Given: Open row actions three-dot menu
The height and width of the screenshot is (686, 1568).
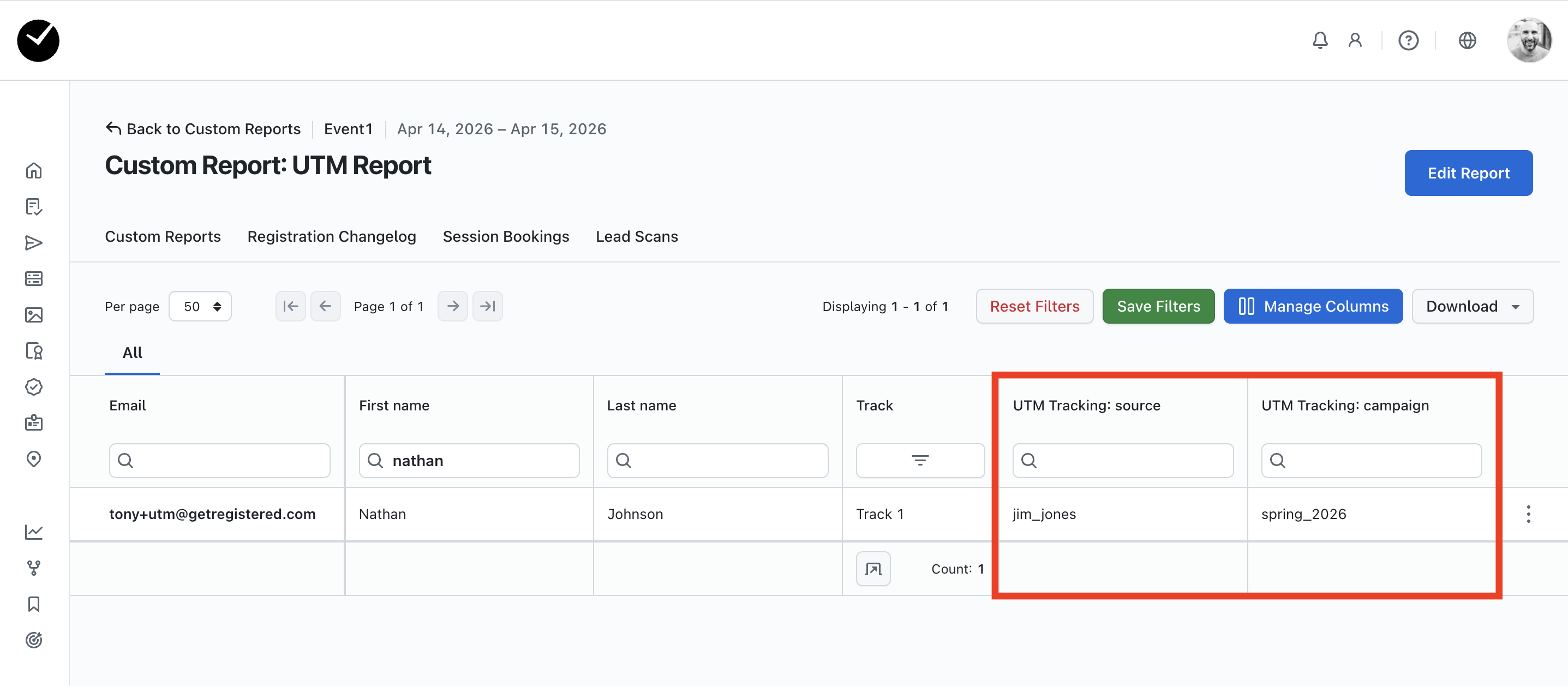Looking at the screenshot, I should (1528, 514).
